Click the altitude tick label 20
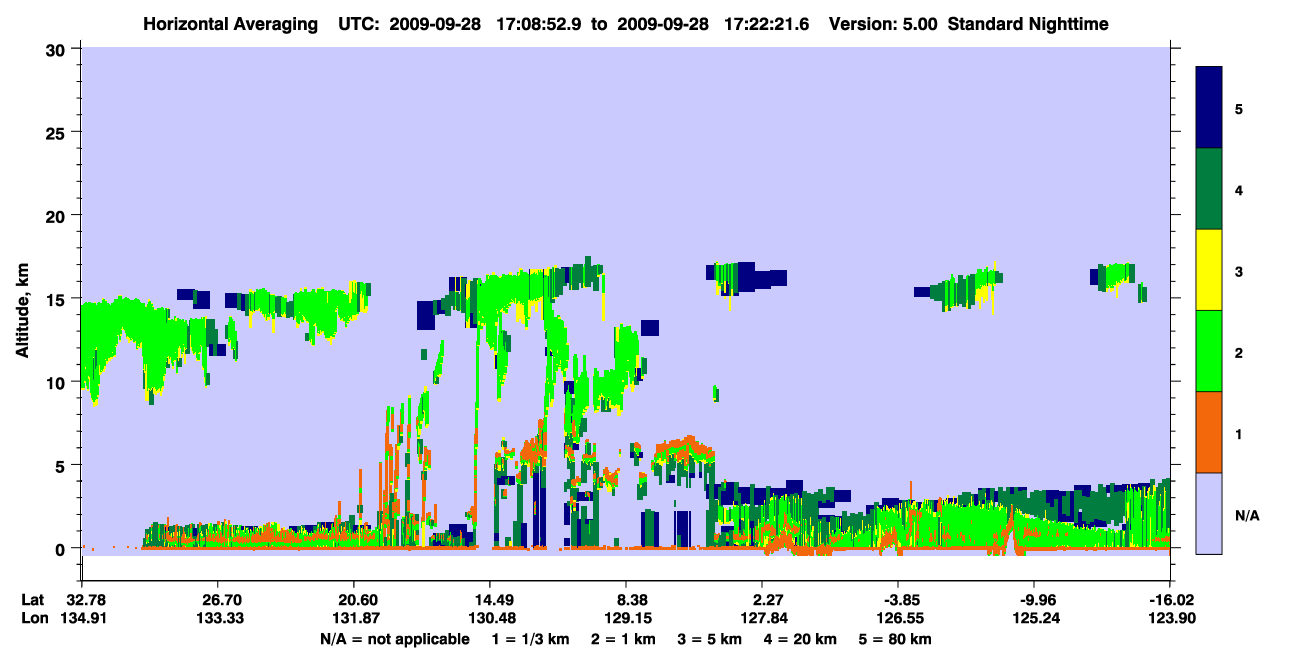Screen dimensions: 1300x667 [x=58, y=215]
